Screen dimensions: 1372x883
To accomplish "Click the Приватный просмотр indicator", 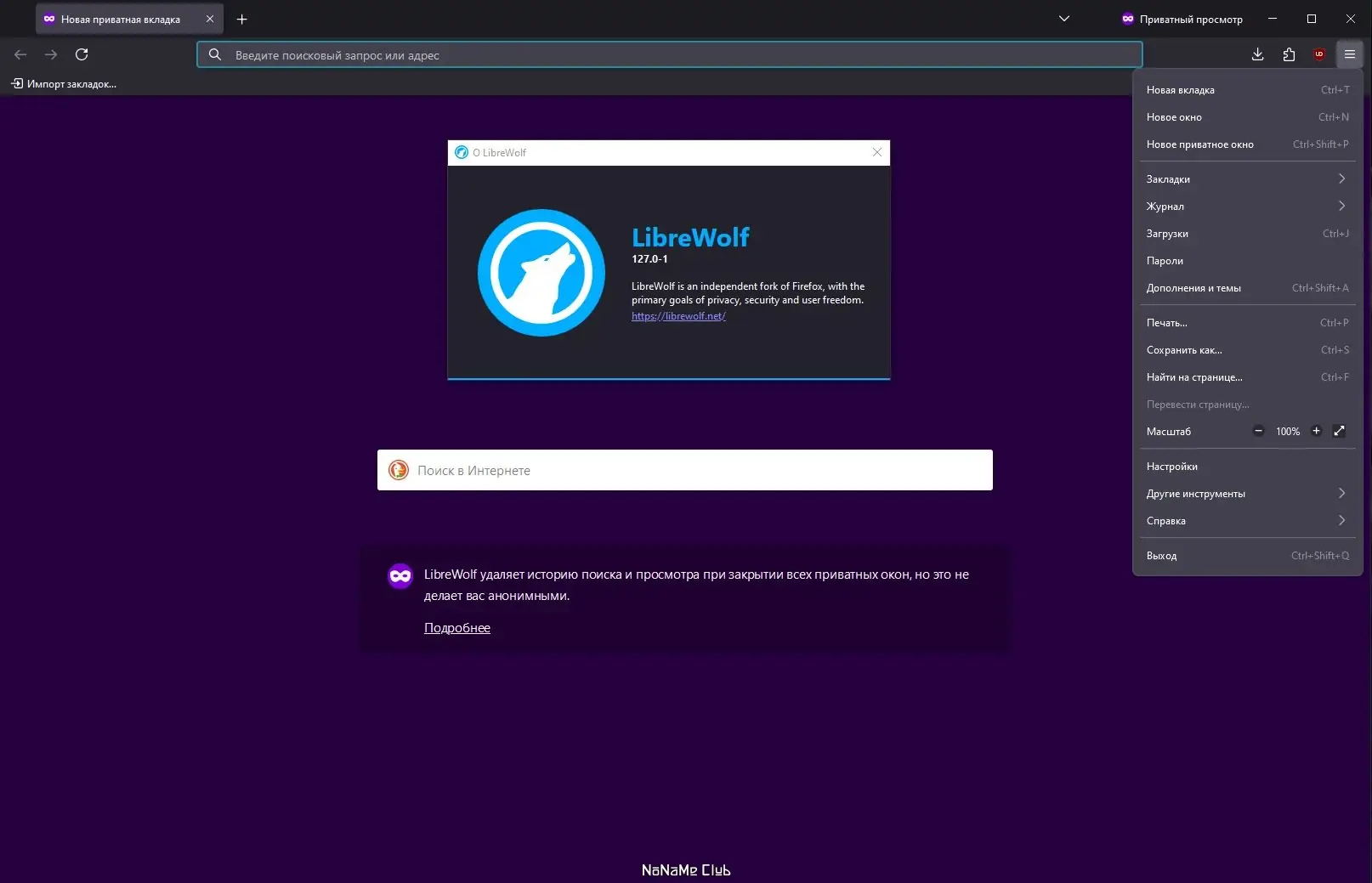I will (1182, 19).
